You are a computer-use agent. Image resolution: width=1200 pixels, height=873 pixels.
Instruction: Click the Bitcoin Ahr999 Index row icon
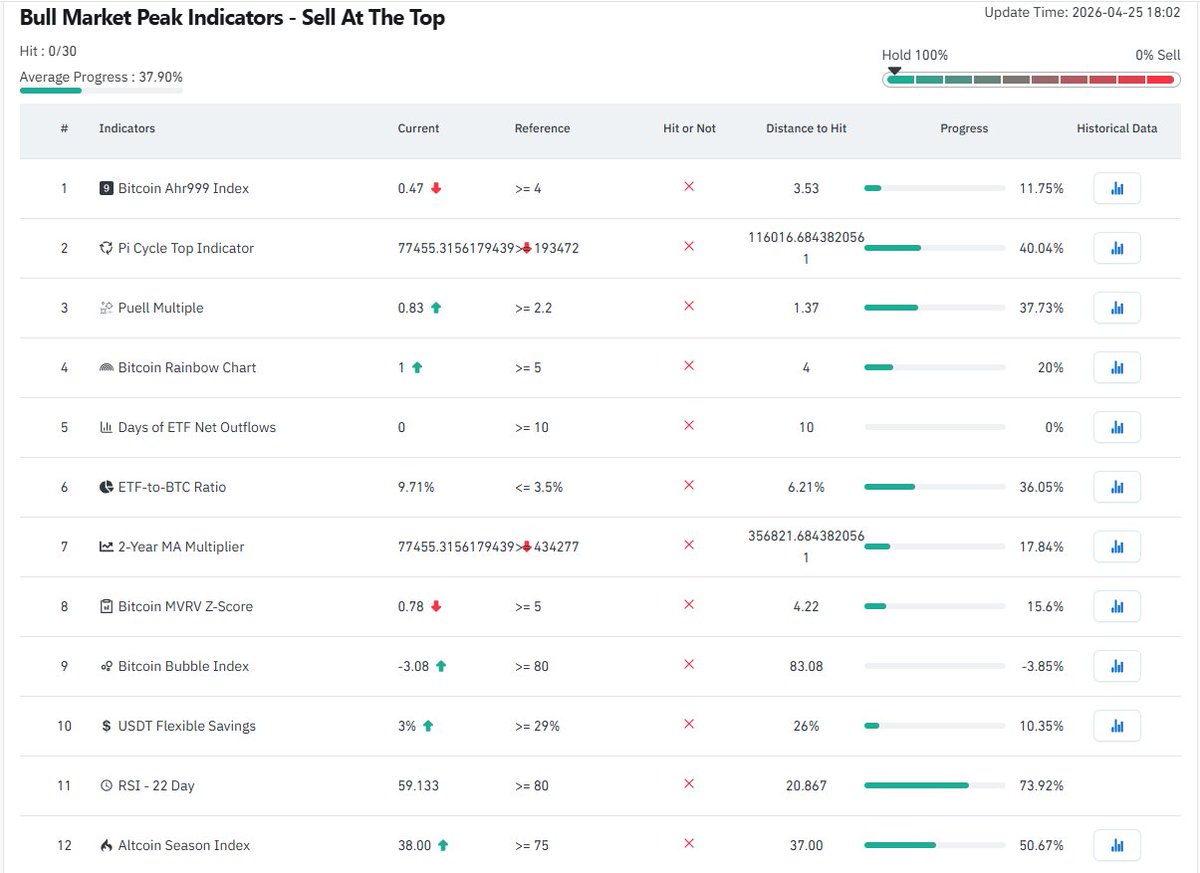[x=106, y=188]
